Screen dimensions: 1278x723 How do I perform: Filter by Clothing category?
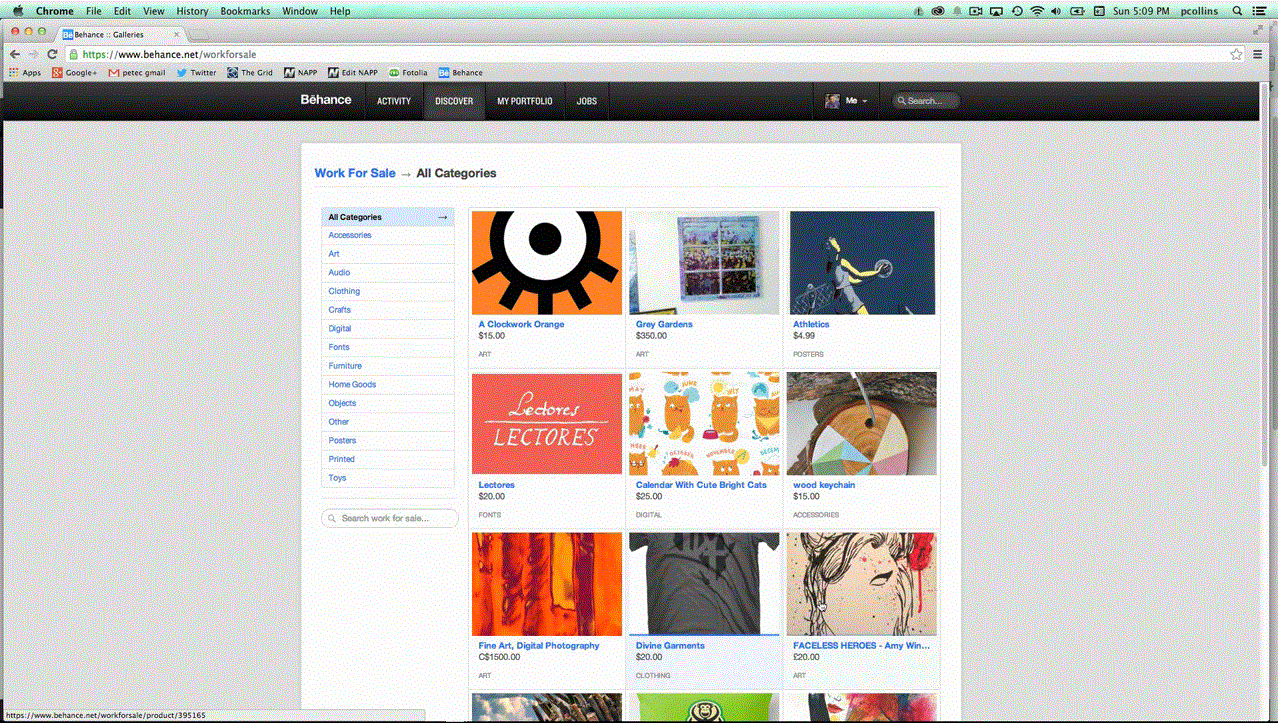344,291
